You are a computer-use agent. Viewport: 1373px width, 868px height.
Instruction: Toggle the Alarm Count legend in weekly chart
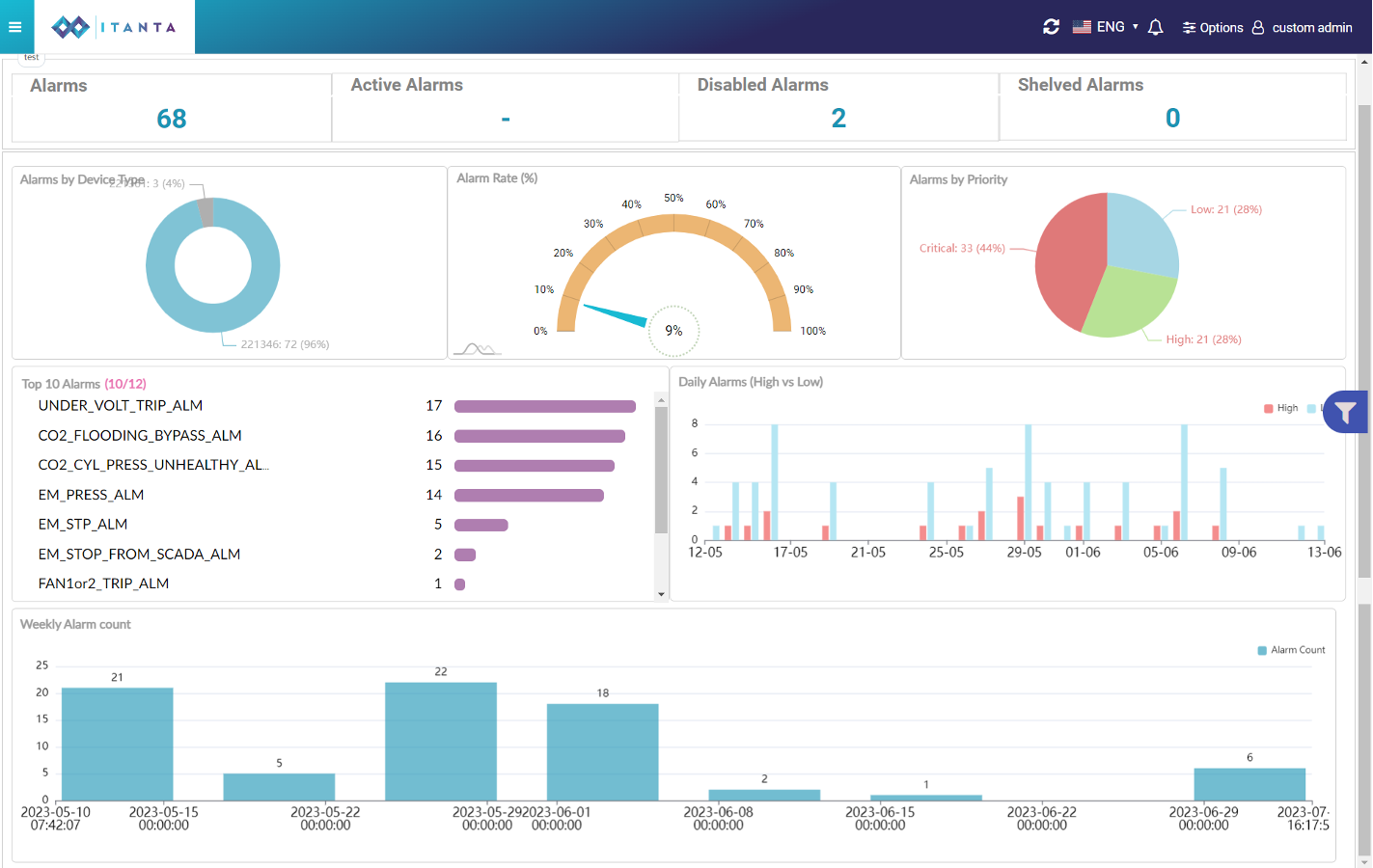click(x=1291, y=650)
